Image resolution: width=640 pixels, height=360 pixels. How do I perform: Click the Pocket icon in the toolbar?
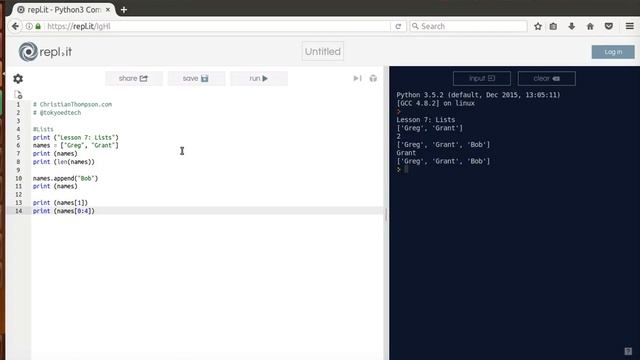[x=609, y=26]
